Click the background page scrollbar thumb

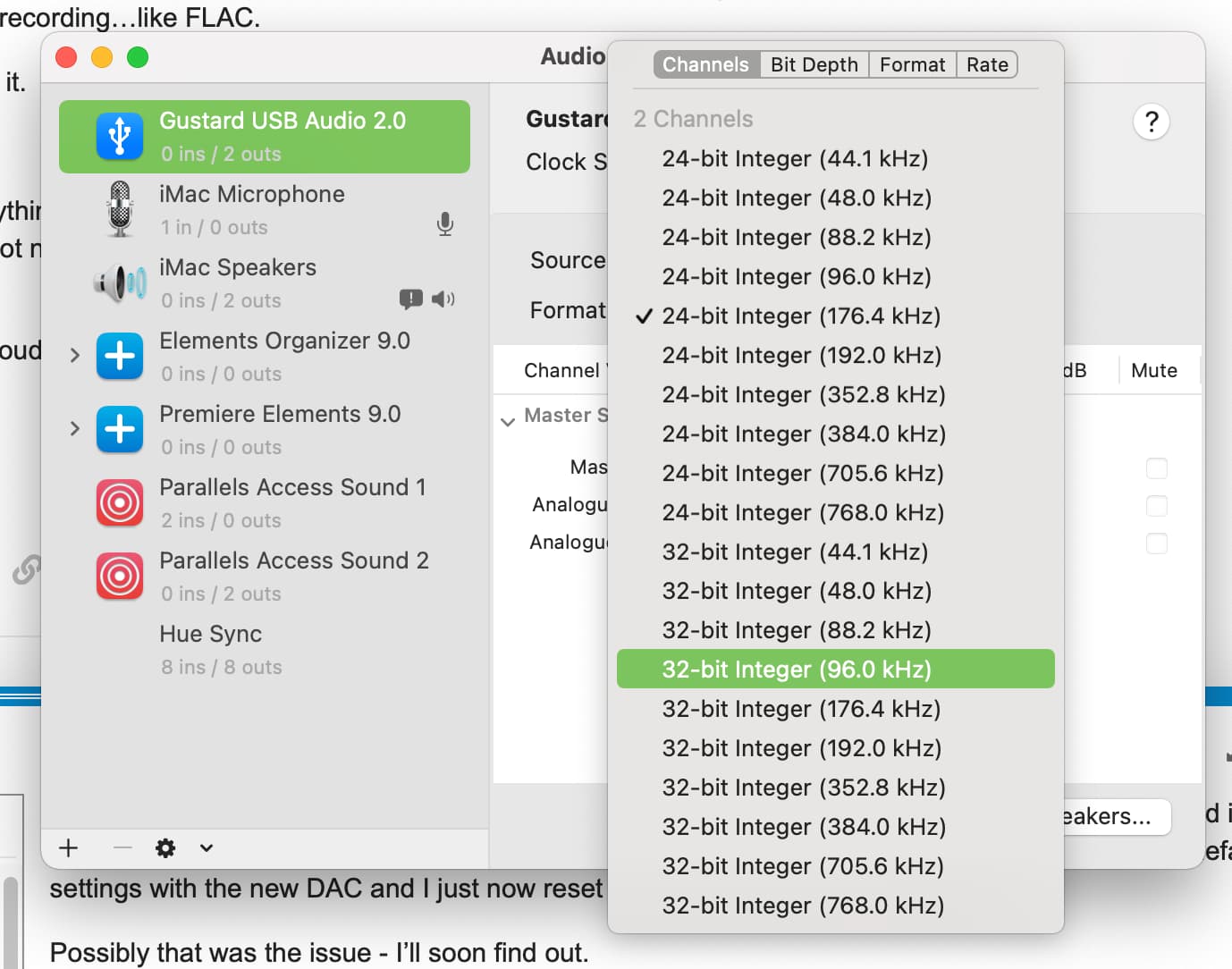pyautogui.click(x=11, y=923)
